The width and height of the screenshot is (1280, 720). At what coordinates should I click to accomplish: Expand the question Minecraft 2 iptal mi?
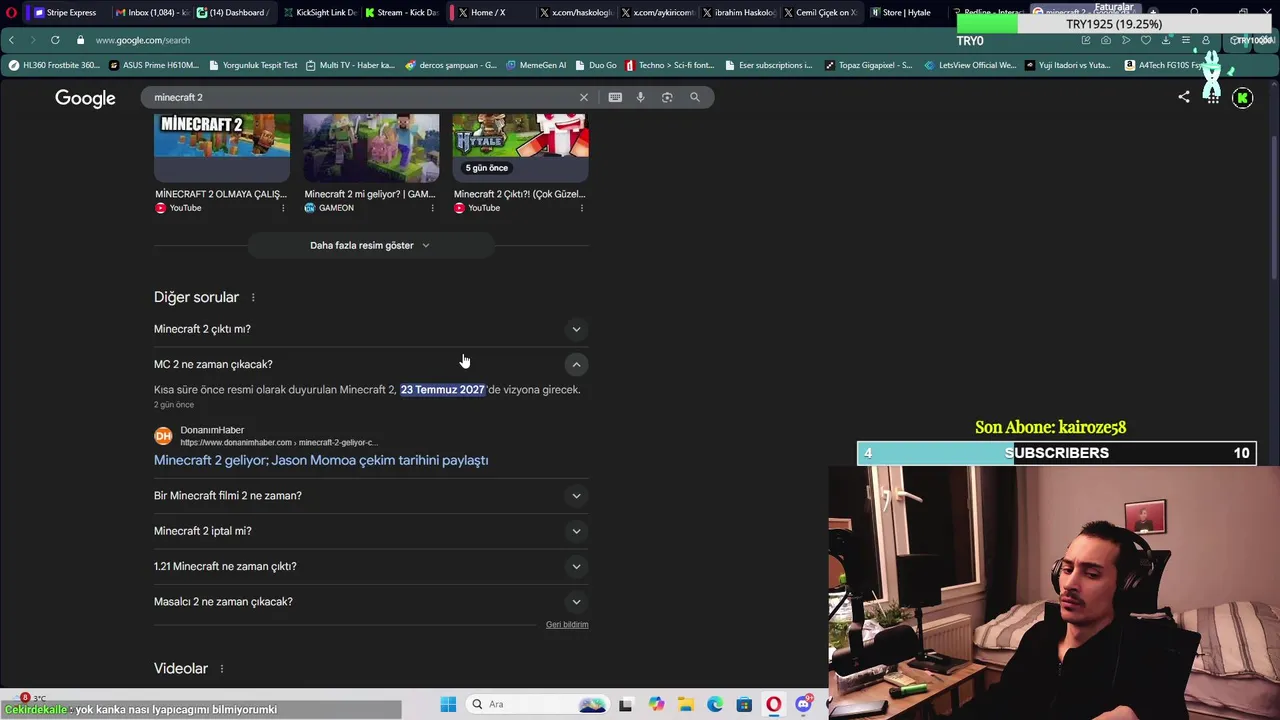371,531
